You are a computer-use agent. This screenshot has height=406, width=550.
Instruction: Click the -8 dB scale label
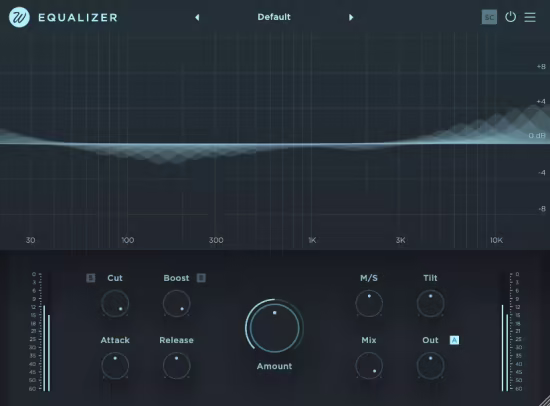pos(542,209)
